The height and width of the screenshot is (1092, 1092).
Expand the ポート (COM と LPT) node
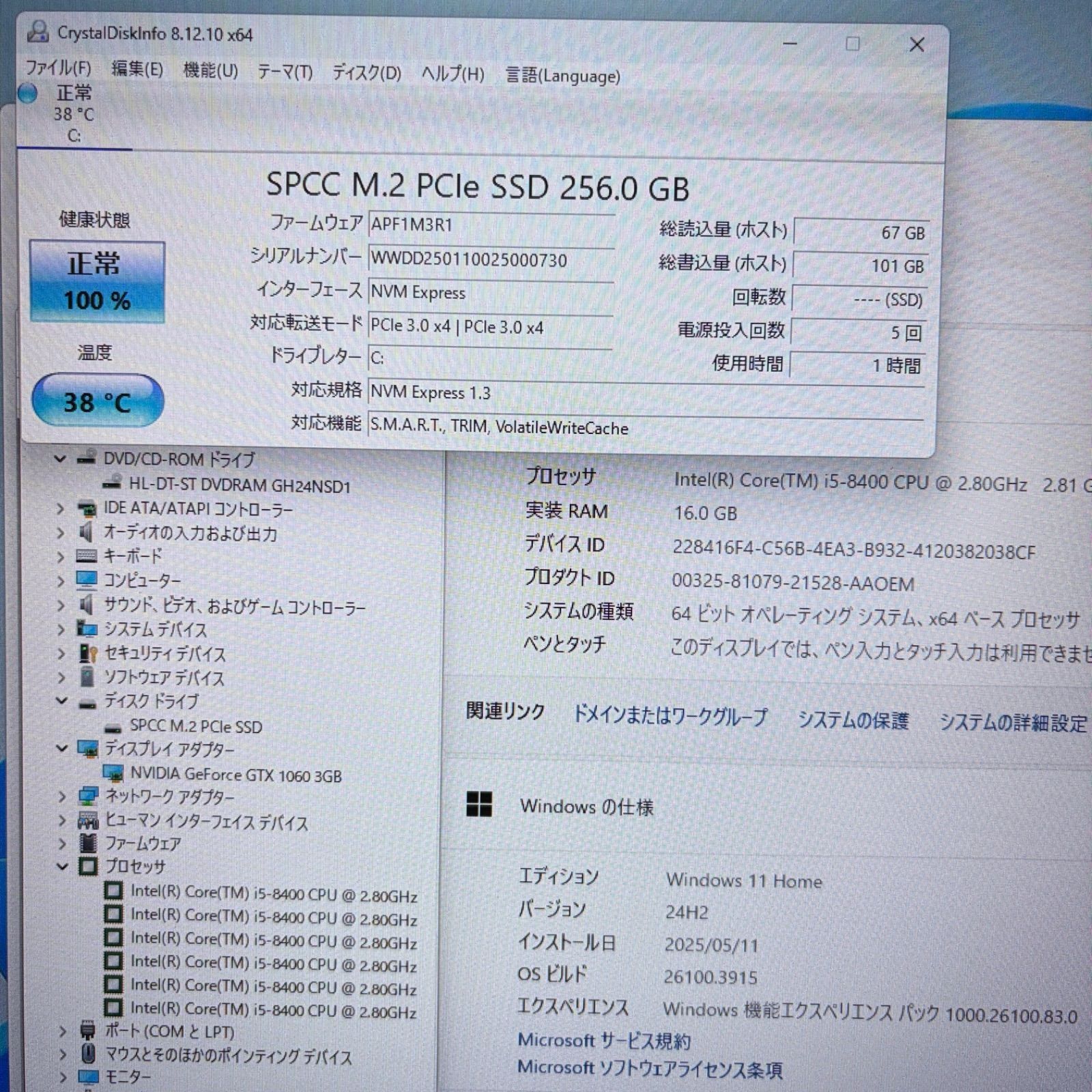[x=62, y=1031]
